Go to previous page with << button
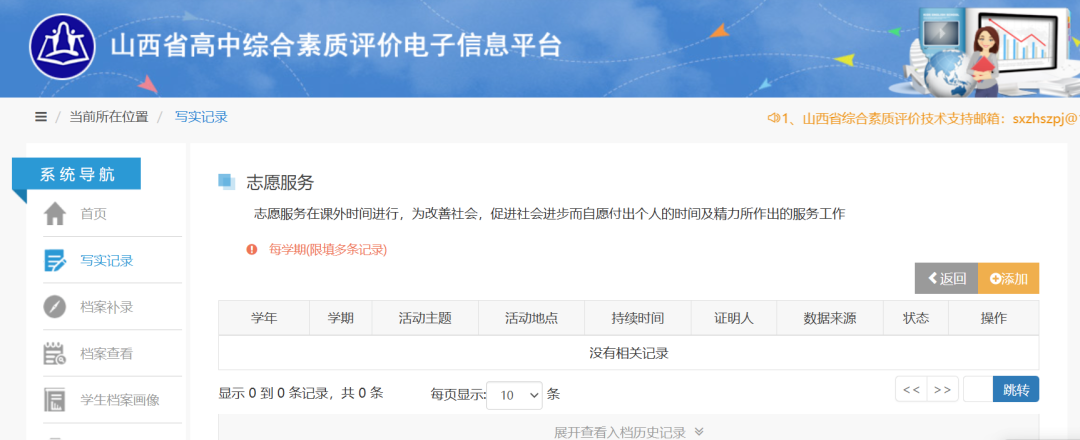Image resolution: width=1080 pixels, height=440 pixels. coord(911,389)
